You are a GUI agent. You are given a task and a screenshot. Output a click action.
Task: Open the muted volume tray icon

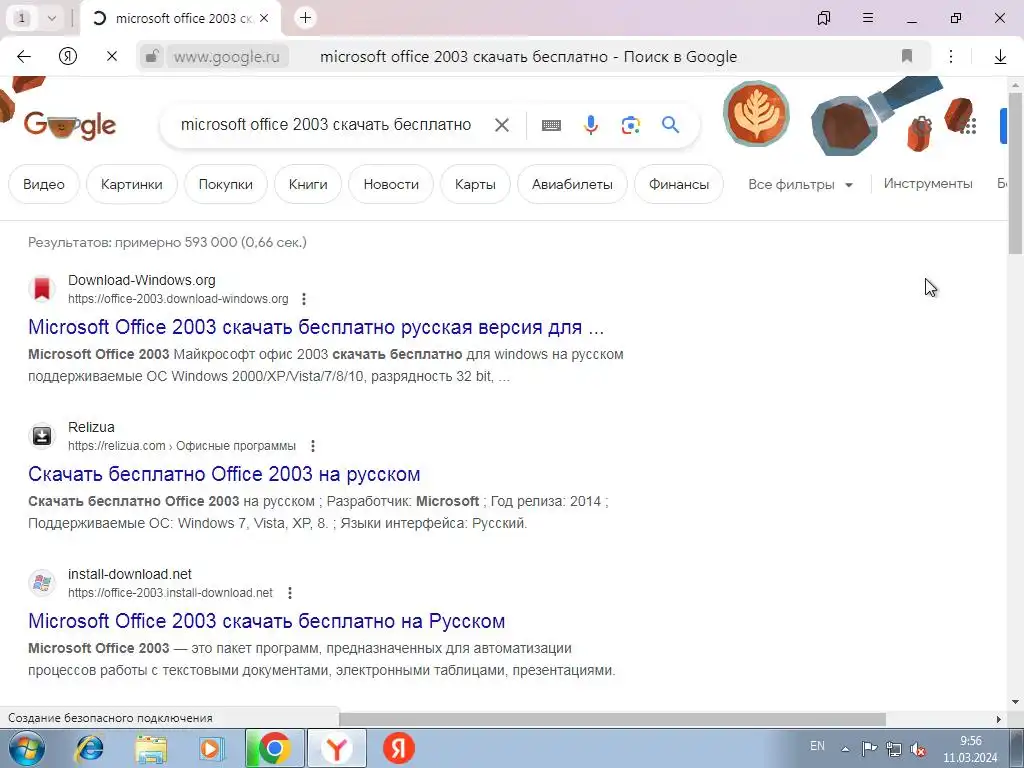pos(918,749)
